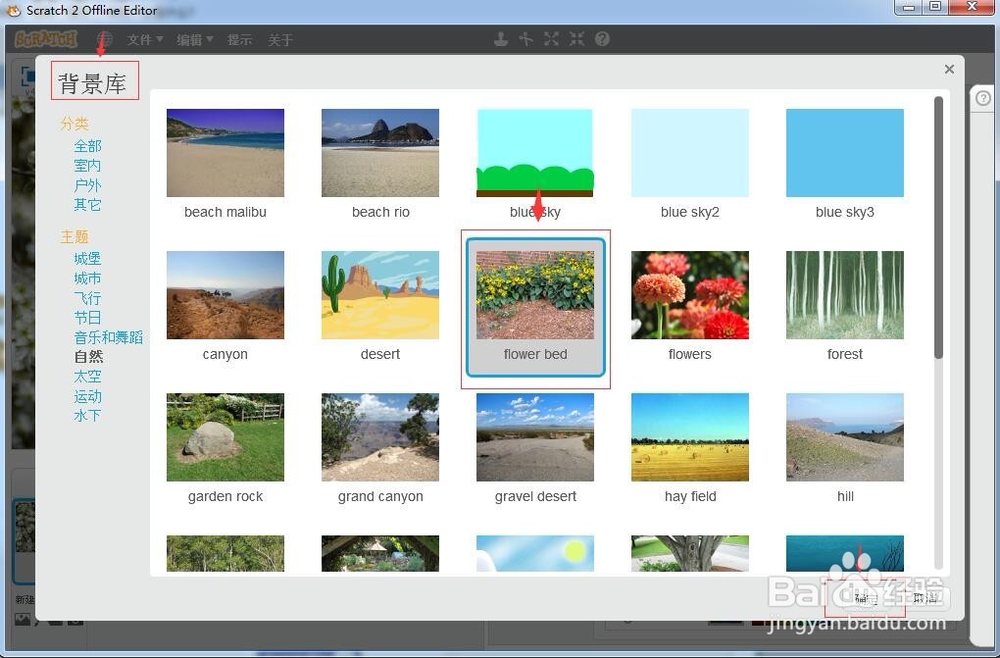The width and height of the screenshot is (1000, 658).
Task: Cancel the dialog with the 取消 button
Action: [924, 597]
